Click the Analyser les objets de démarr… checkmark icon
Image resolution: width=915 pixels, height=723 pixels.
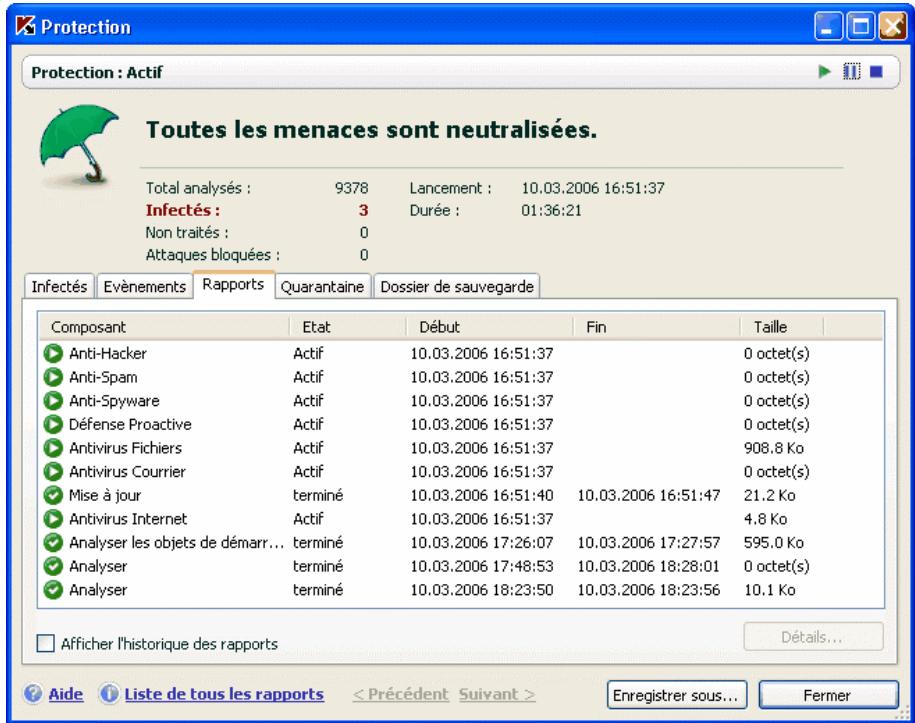coord(53,543)
